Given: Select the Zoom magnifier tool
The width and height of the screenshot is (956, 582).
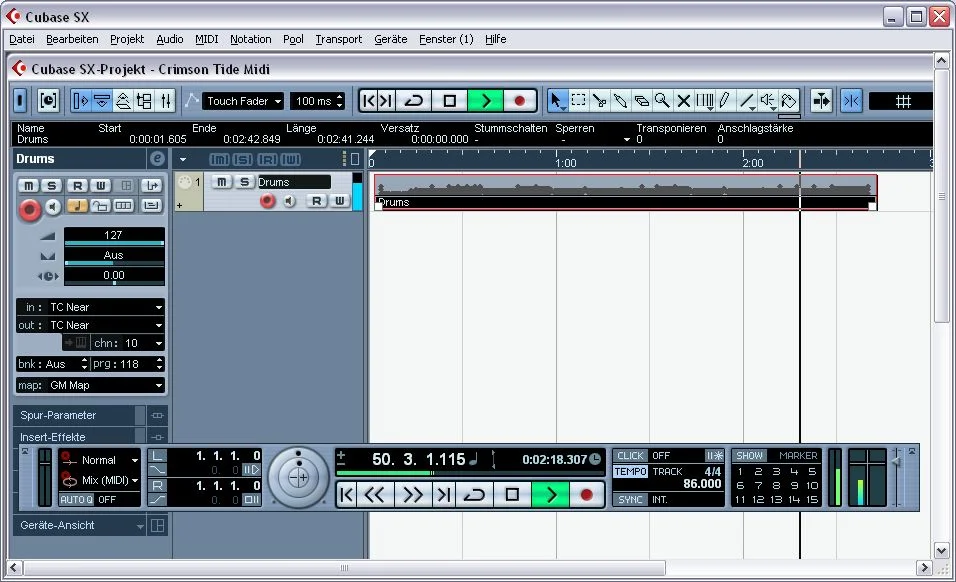Looking at the screenshot, I should tap(662, 101).
